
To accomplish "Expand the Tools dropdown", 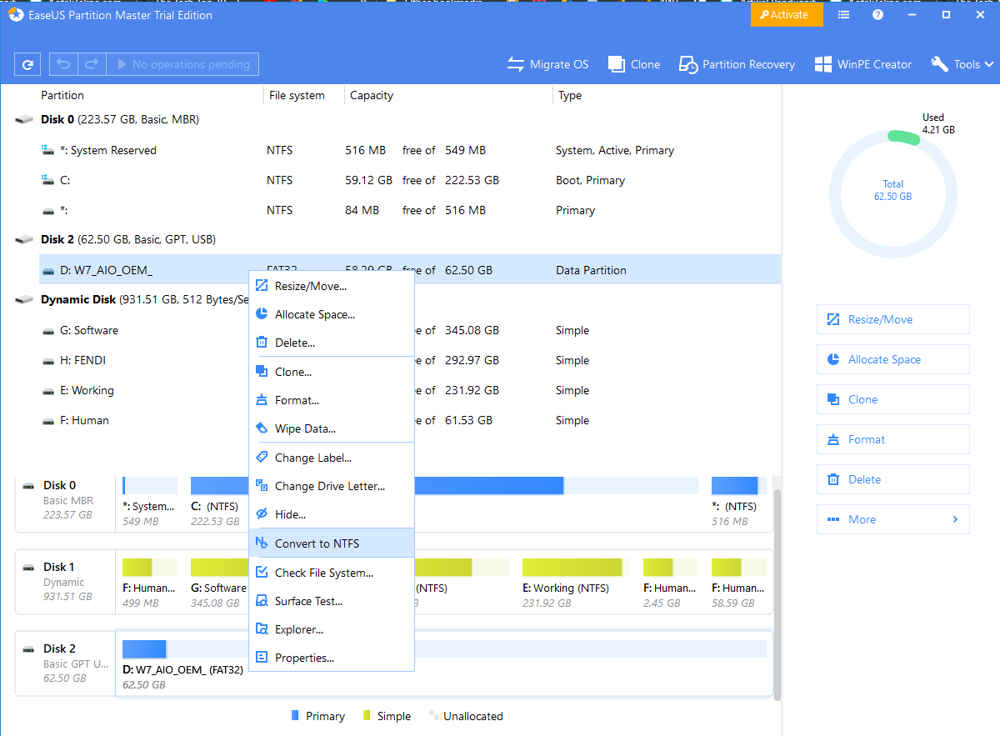I will [x=962, y=64].
